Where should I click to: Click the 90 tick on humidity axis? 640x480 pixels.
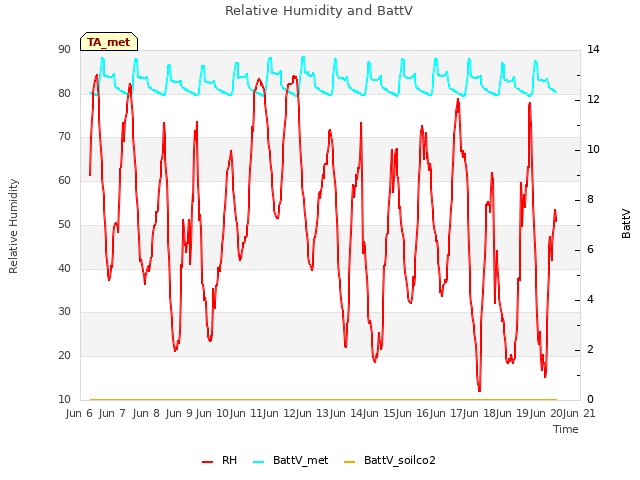tap(64, 50)
